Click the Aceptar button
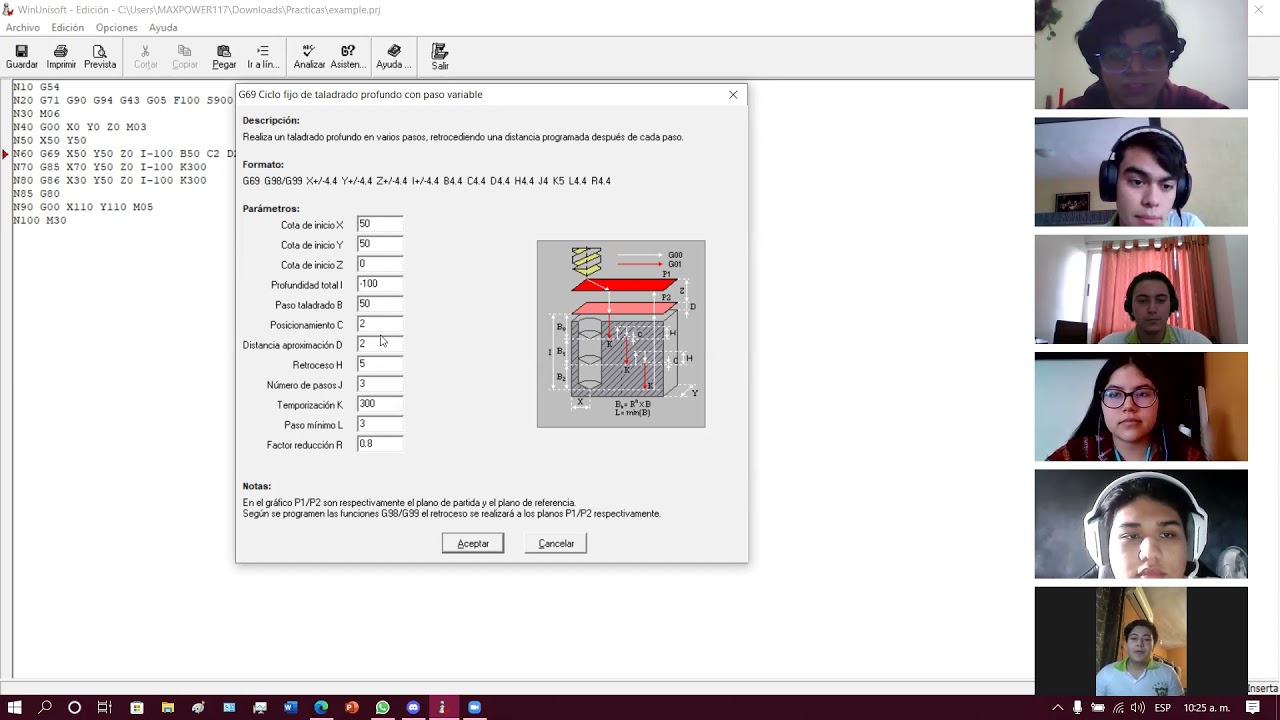The width and height of the screenshot is (1280, 720). 473,543
